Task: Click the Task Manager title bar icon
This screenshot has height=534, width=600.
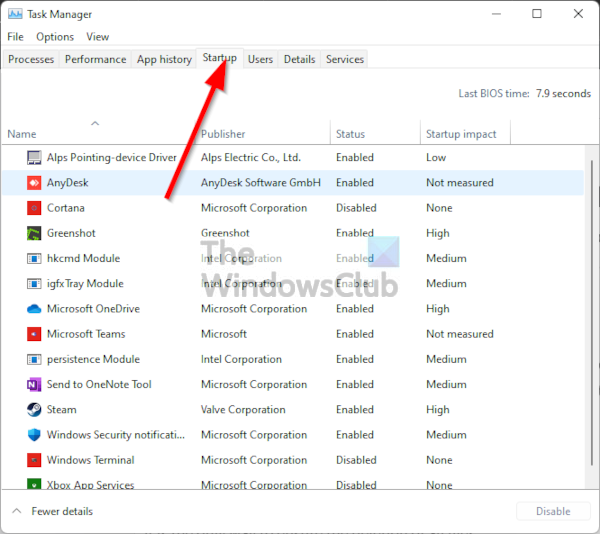Action: coord(15,14)
